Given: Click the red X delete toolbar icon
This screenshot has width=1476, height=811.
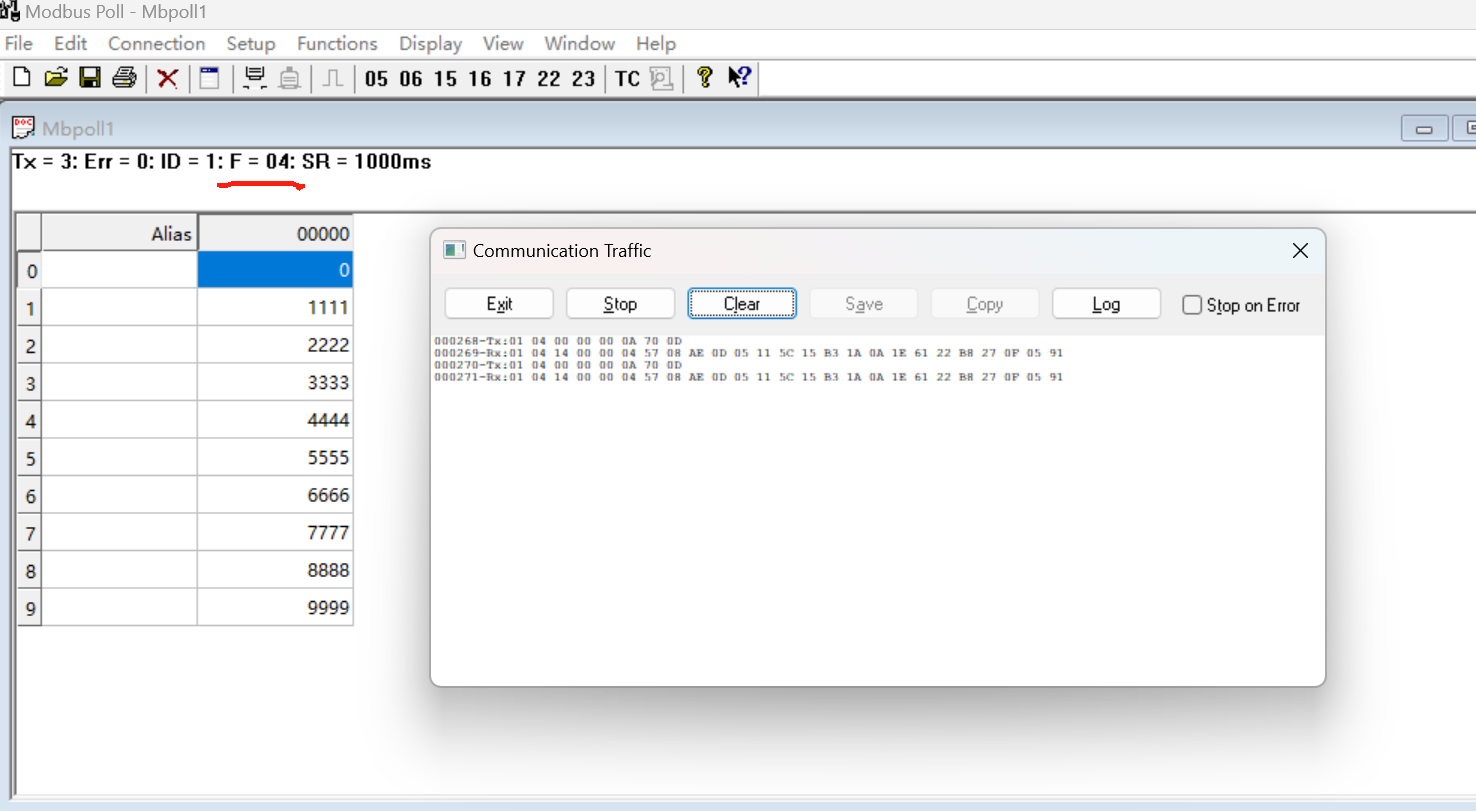Looking at the screenshot, I should 168,78.
